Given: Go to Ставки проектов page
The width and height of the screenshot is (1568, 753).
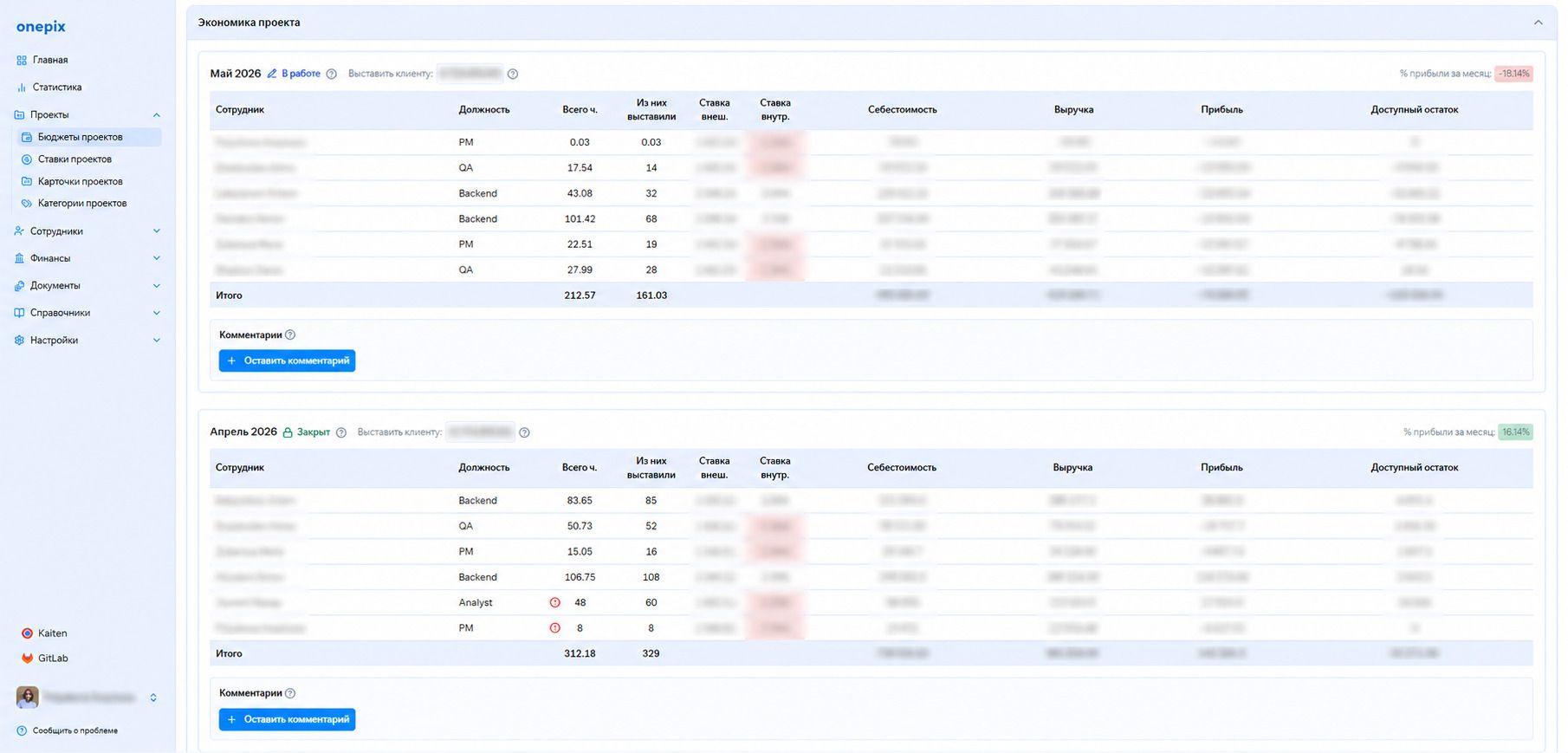Looking at the screenshot, I should pyautogui.click(x=75, y=159).
